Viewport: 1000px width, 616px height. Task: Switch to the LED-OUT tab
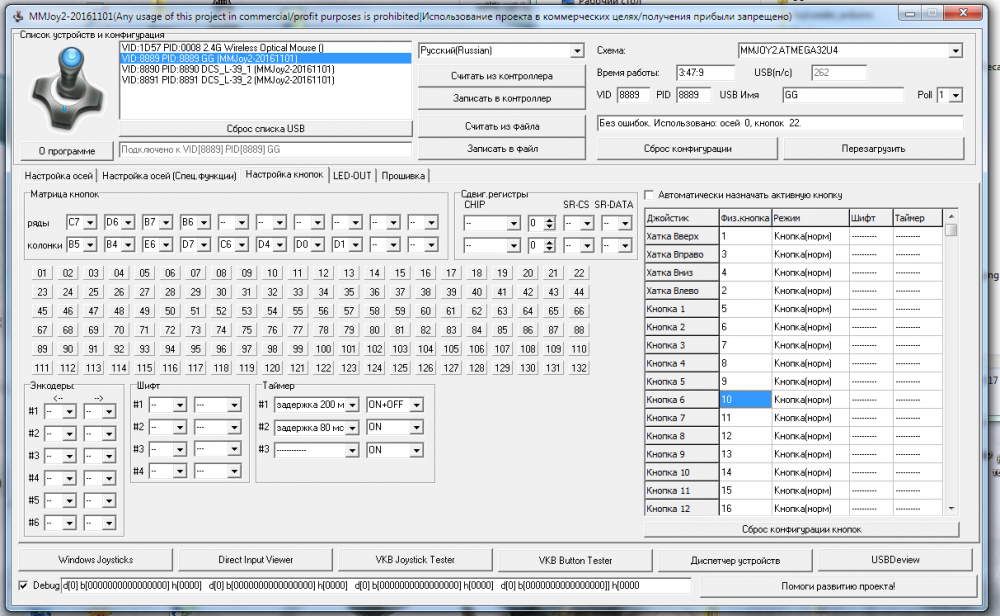point(352,176)
